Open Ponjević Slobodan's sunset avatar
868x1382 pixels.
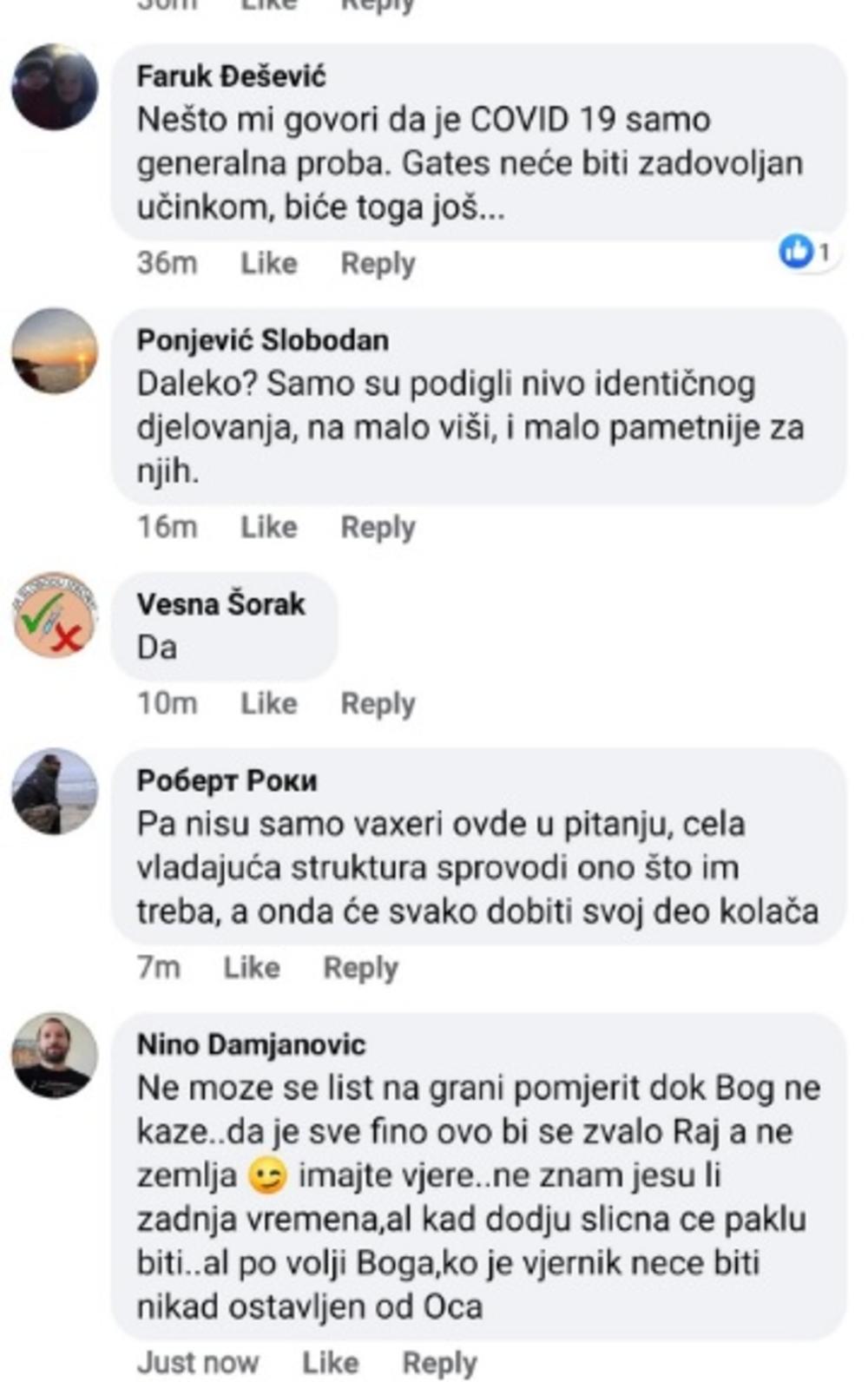click(55, 351)
